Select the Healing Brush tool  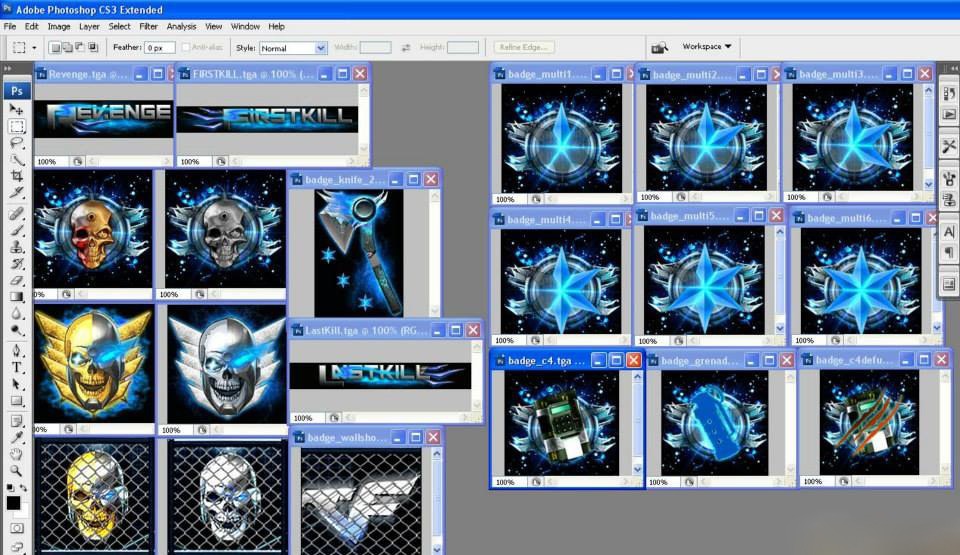pyautogui.click(x=17, y=213)
